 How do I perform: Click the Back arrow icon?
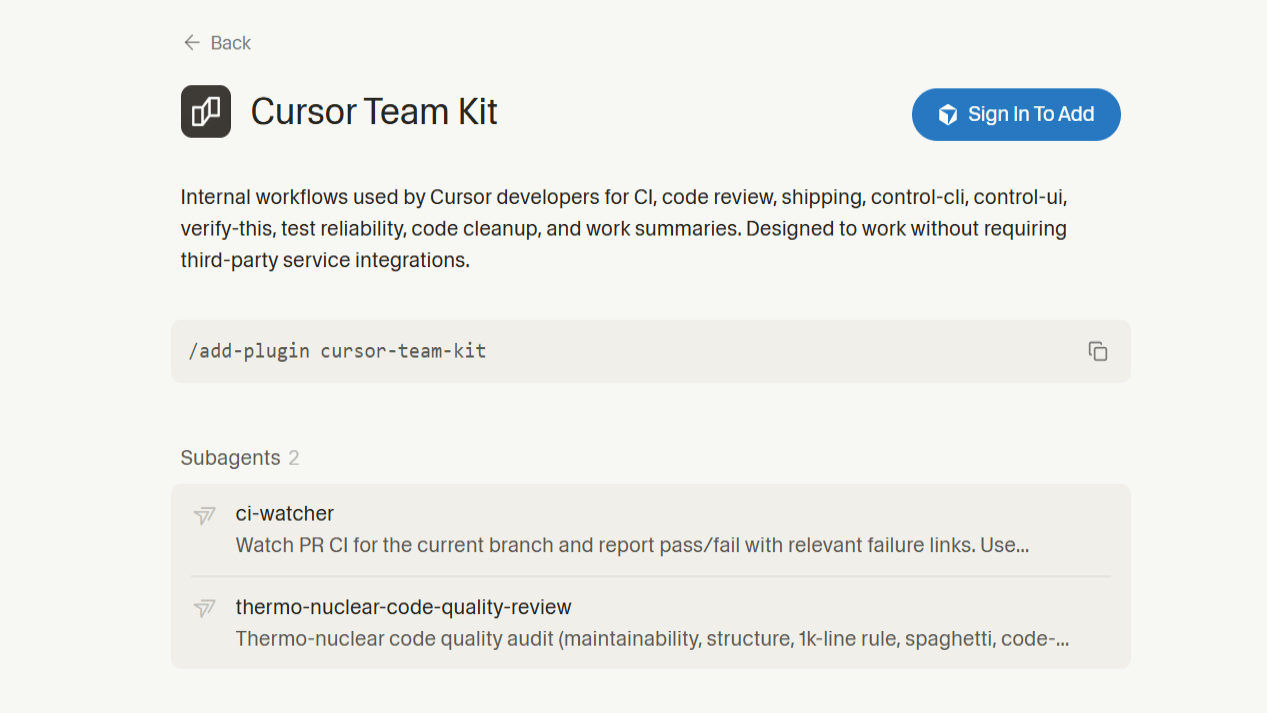click(x=191, y=42)
